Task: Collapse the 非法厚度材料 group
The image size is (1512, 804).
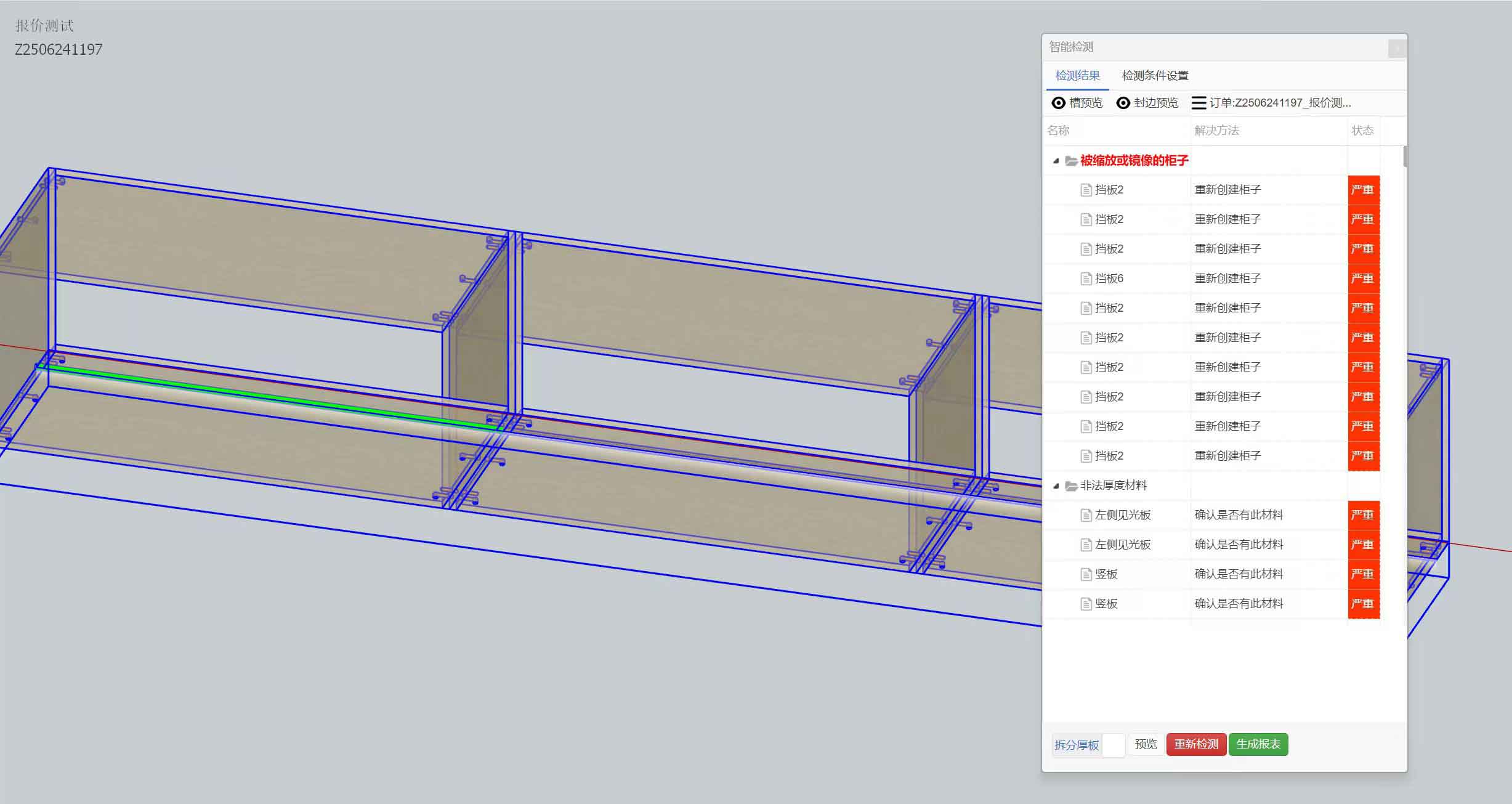Action: click(x=1056, y=486)
